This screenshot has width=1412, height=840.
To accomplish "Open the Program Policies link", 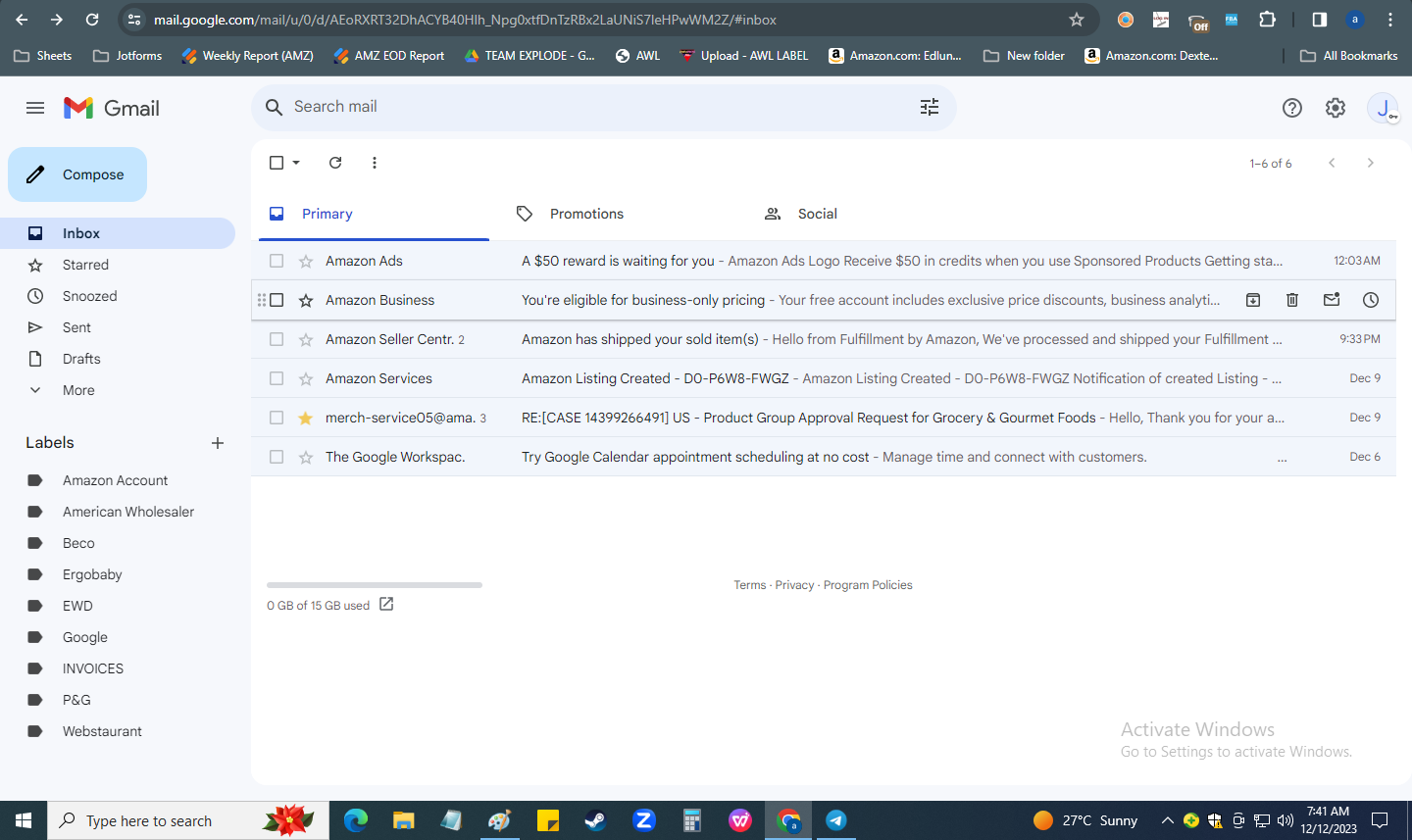I will point(868,585).
